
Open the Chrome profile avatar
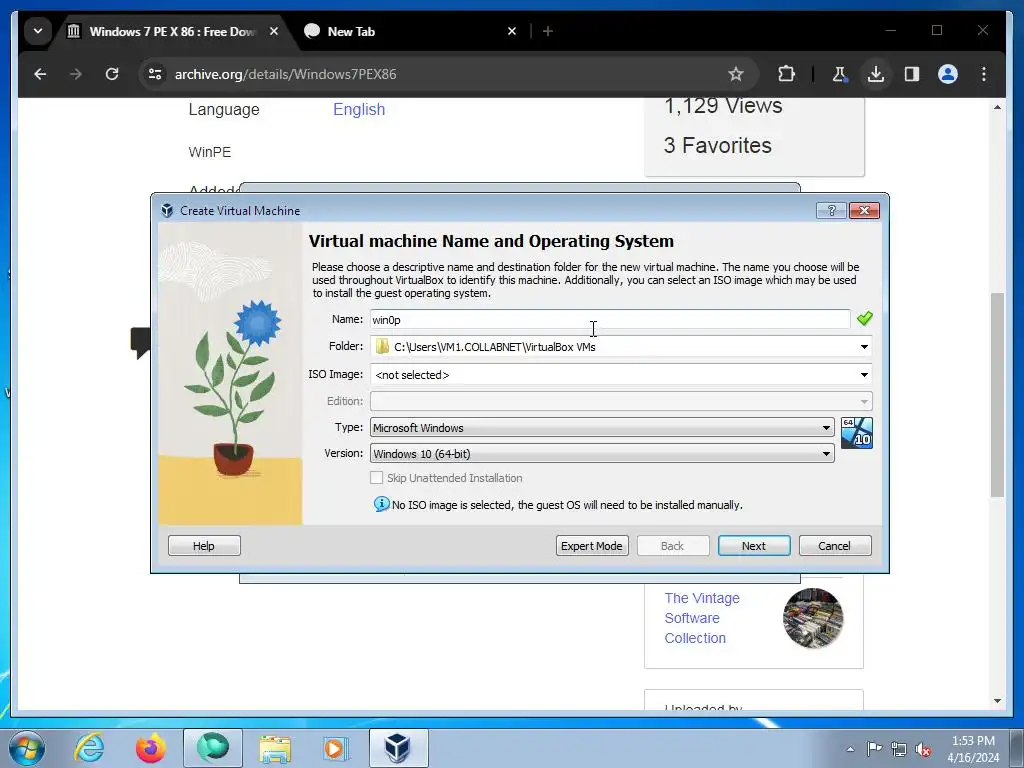[x=948, y=74]
